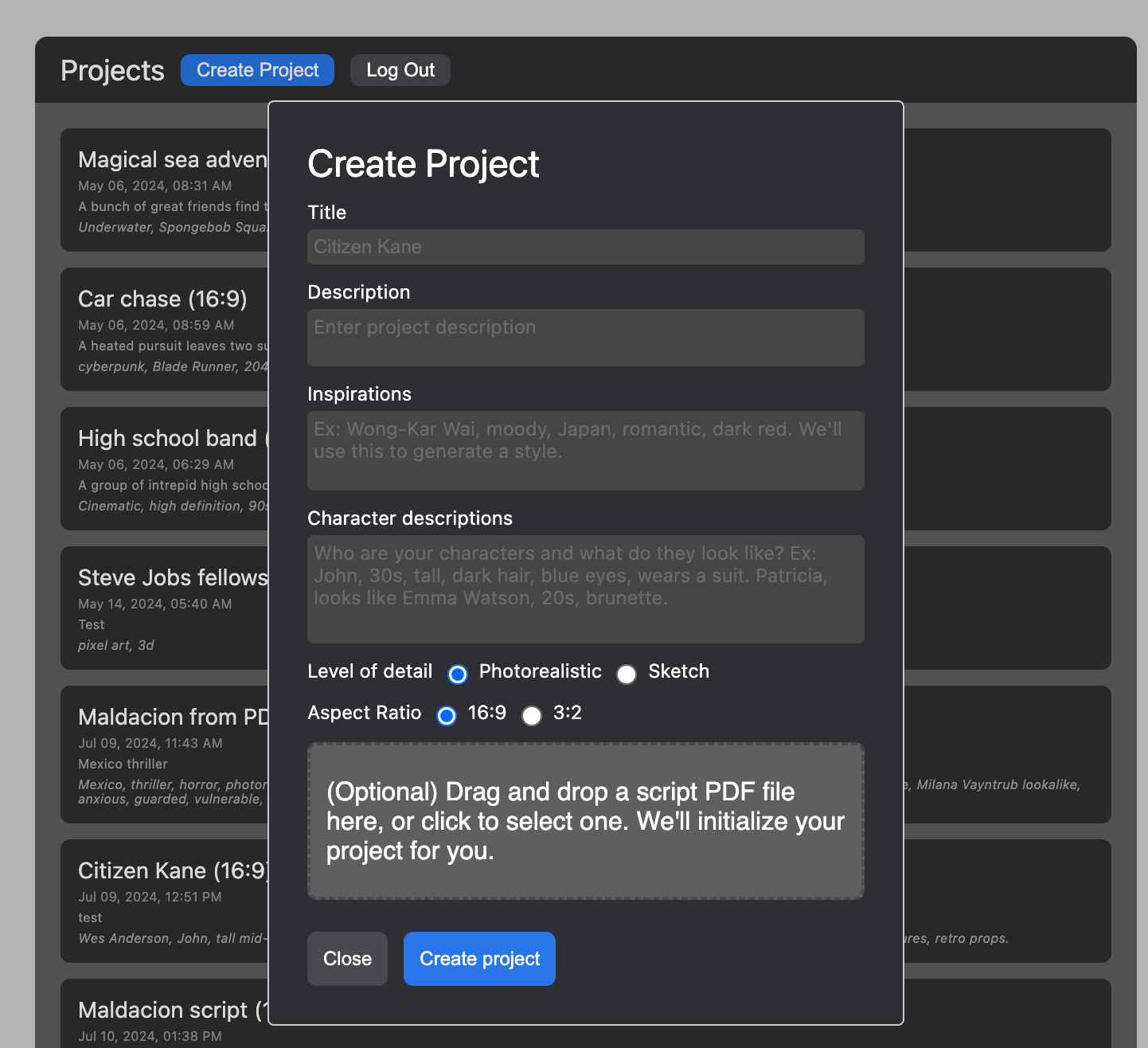1148x1048 pixels.
Task: Open the Steve Jobs fellows project
Action: click(x=163, y=608)
